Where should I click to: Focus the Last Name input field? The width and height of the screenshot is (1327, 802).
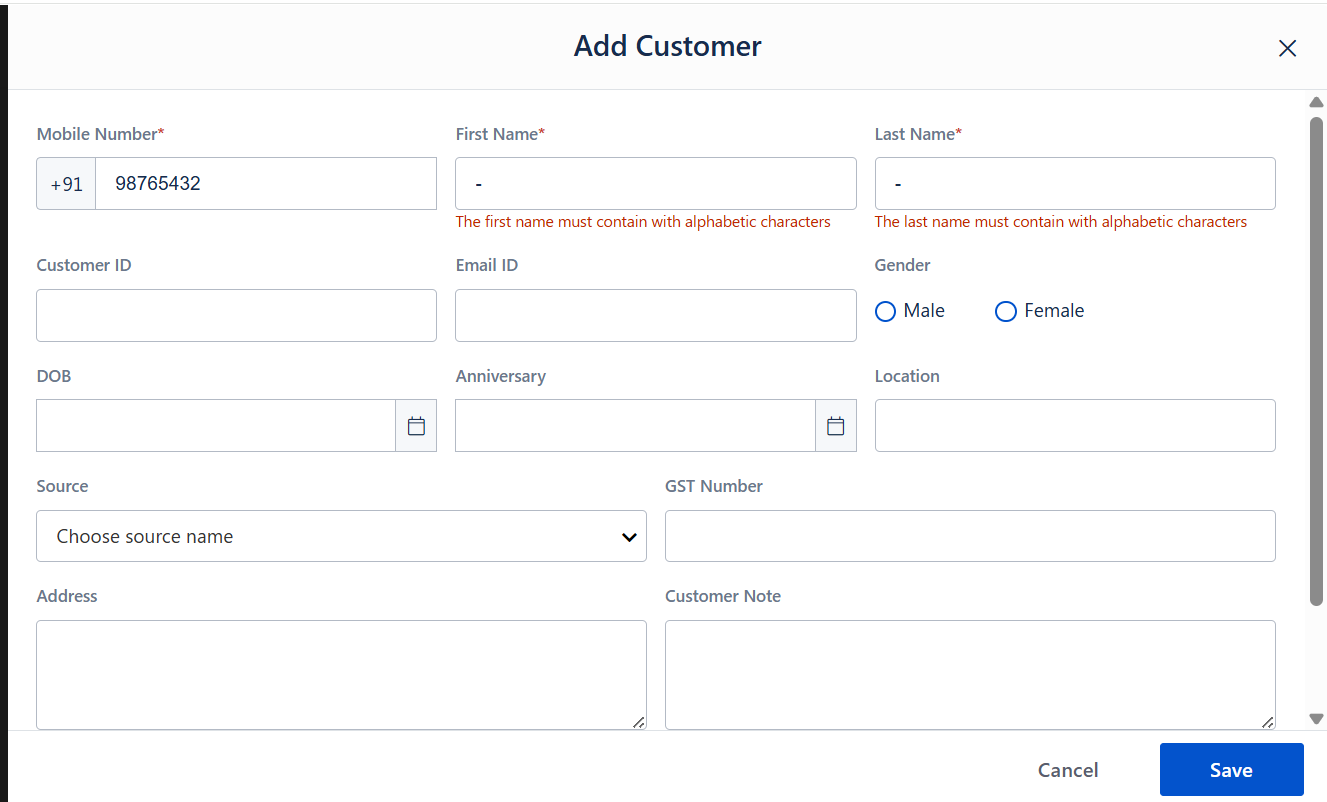click(x=1075, y=184)
